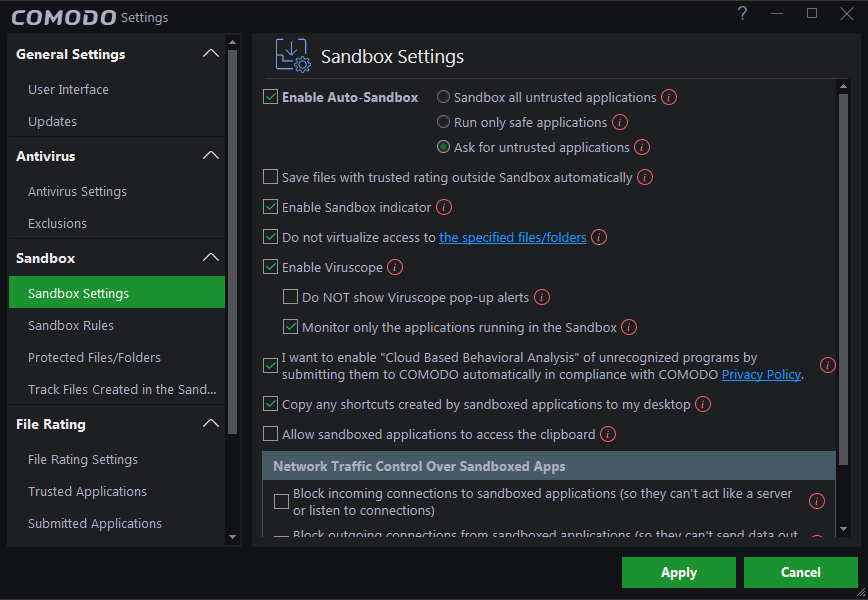868x600 pixels.
Task: Click info icon next to Run only safe applications
Action: coord(620,123)
